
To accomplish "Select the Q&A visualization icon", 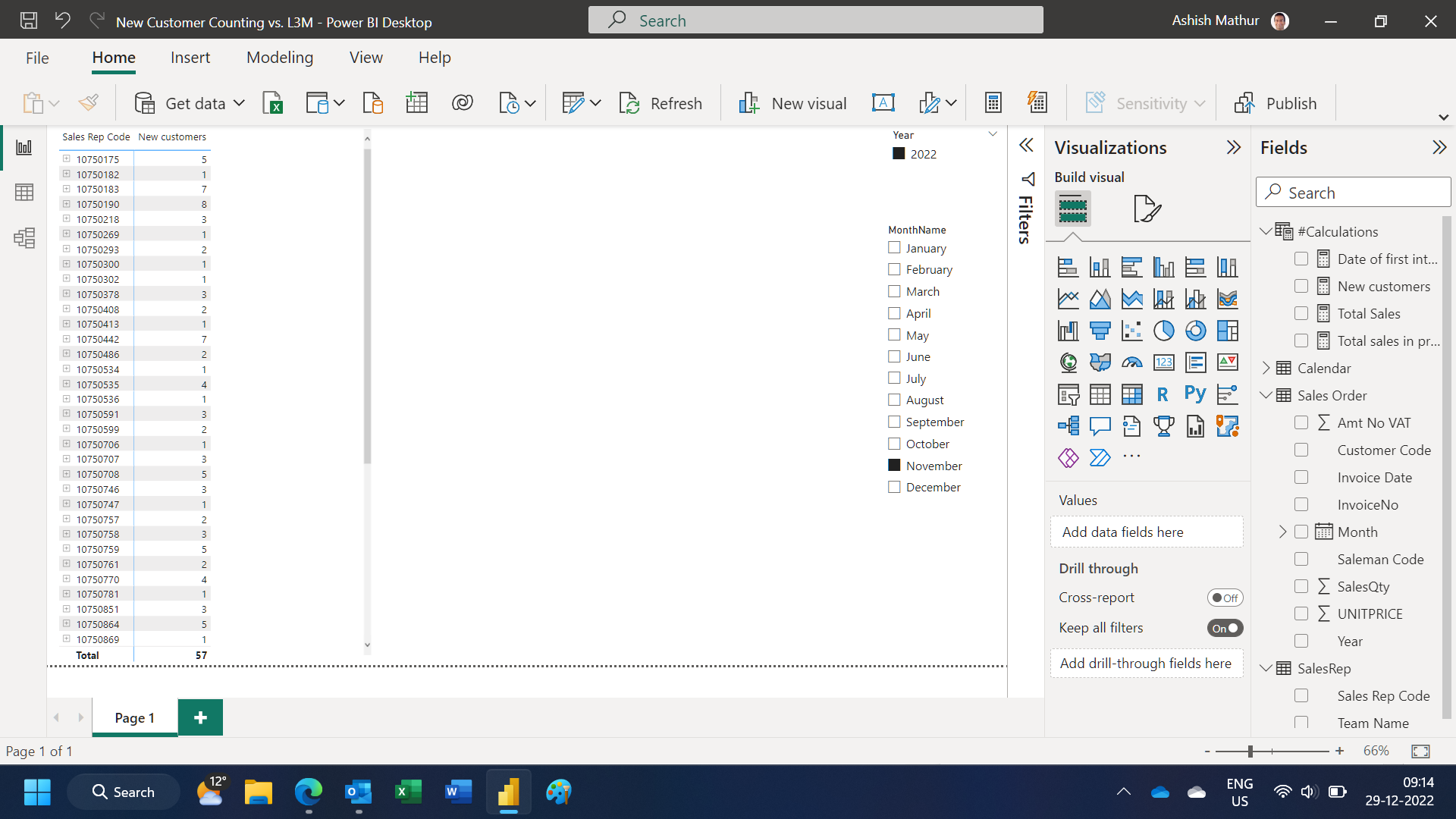I will (1100, 426).
